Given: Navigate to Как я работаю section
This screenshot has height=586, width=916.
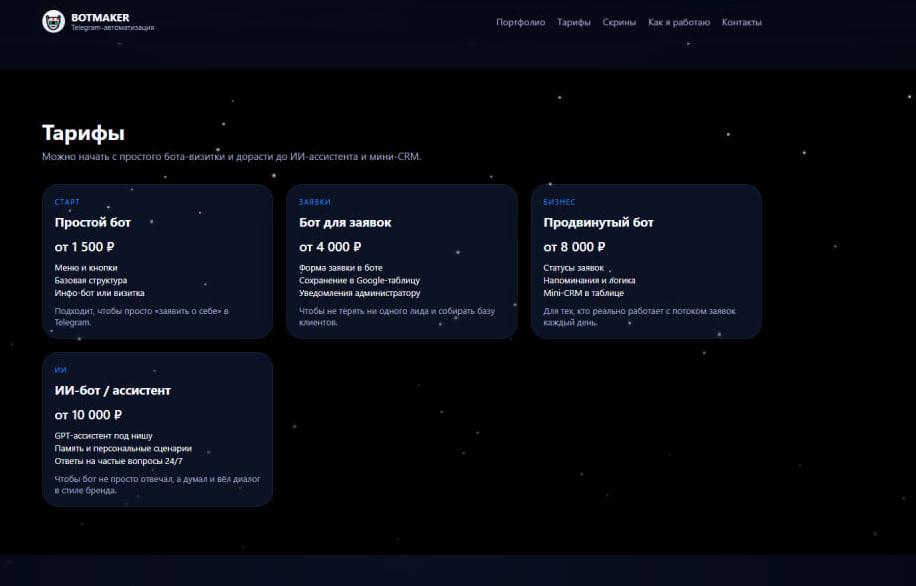Looking at the screenshot, I should pos(678,22).
